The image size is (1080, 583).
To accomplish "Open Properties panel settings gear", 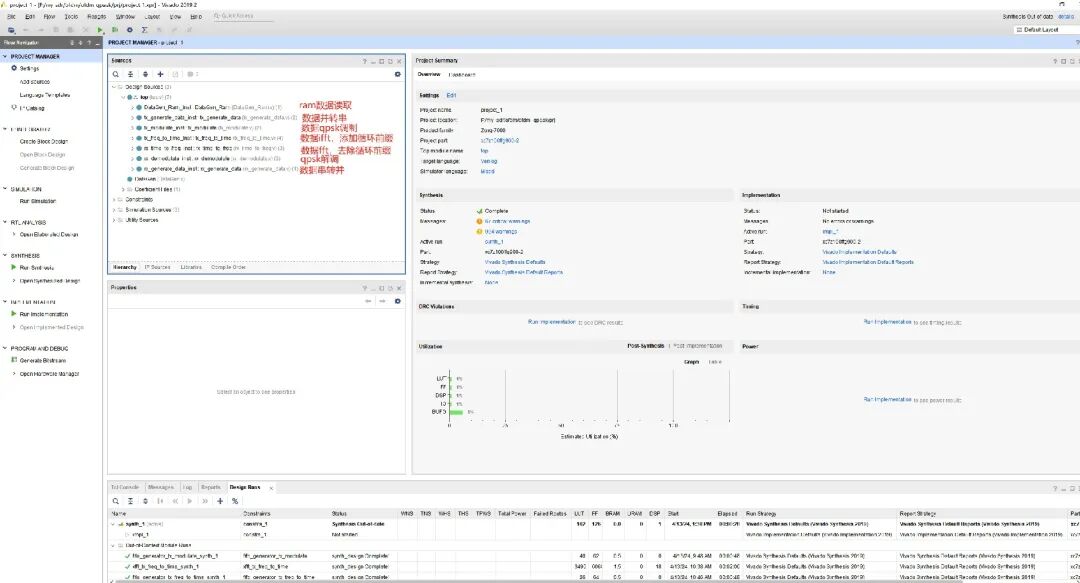I will (397, 301).
